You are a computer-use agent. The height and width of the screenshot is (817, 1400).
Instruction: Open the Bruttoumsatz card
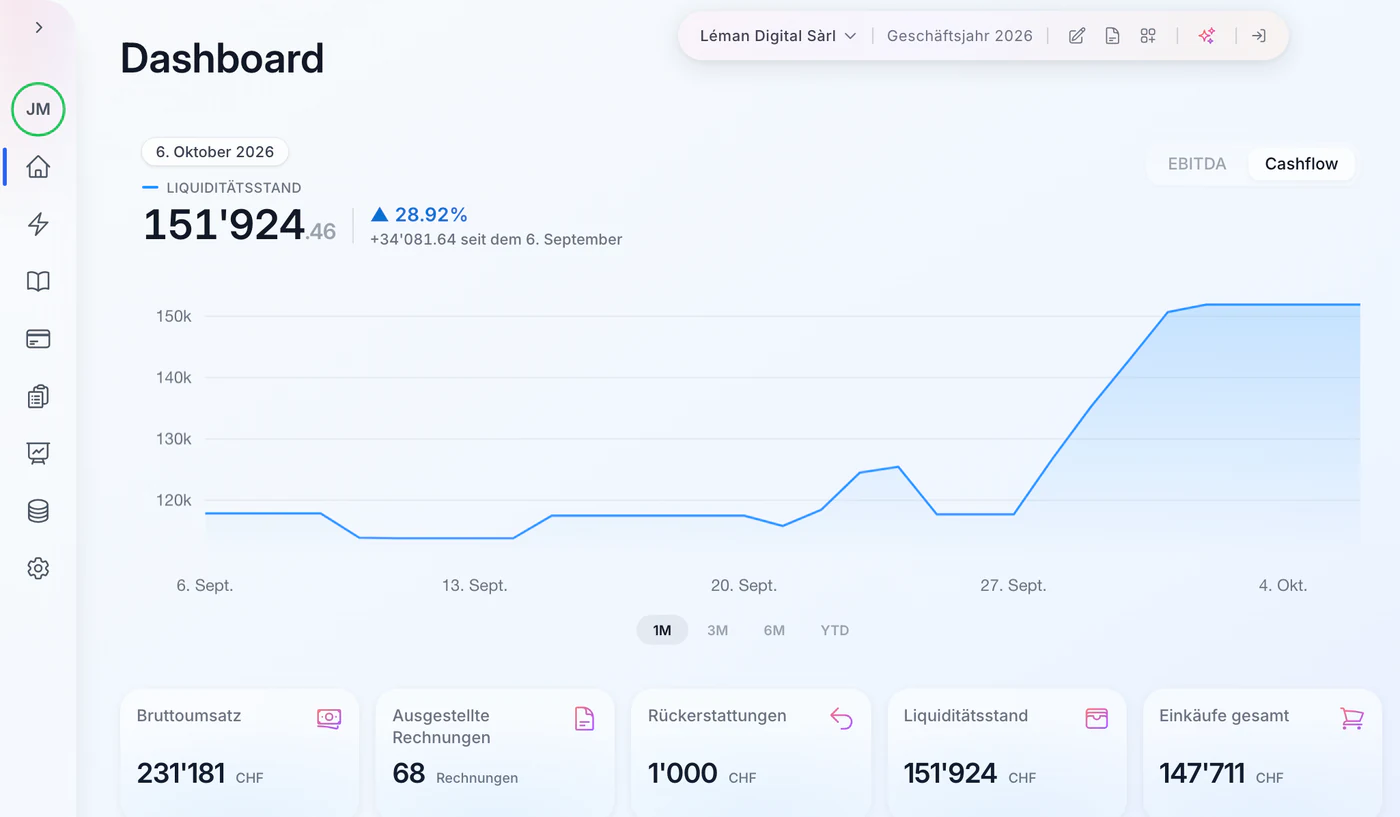239,752
